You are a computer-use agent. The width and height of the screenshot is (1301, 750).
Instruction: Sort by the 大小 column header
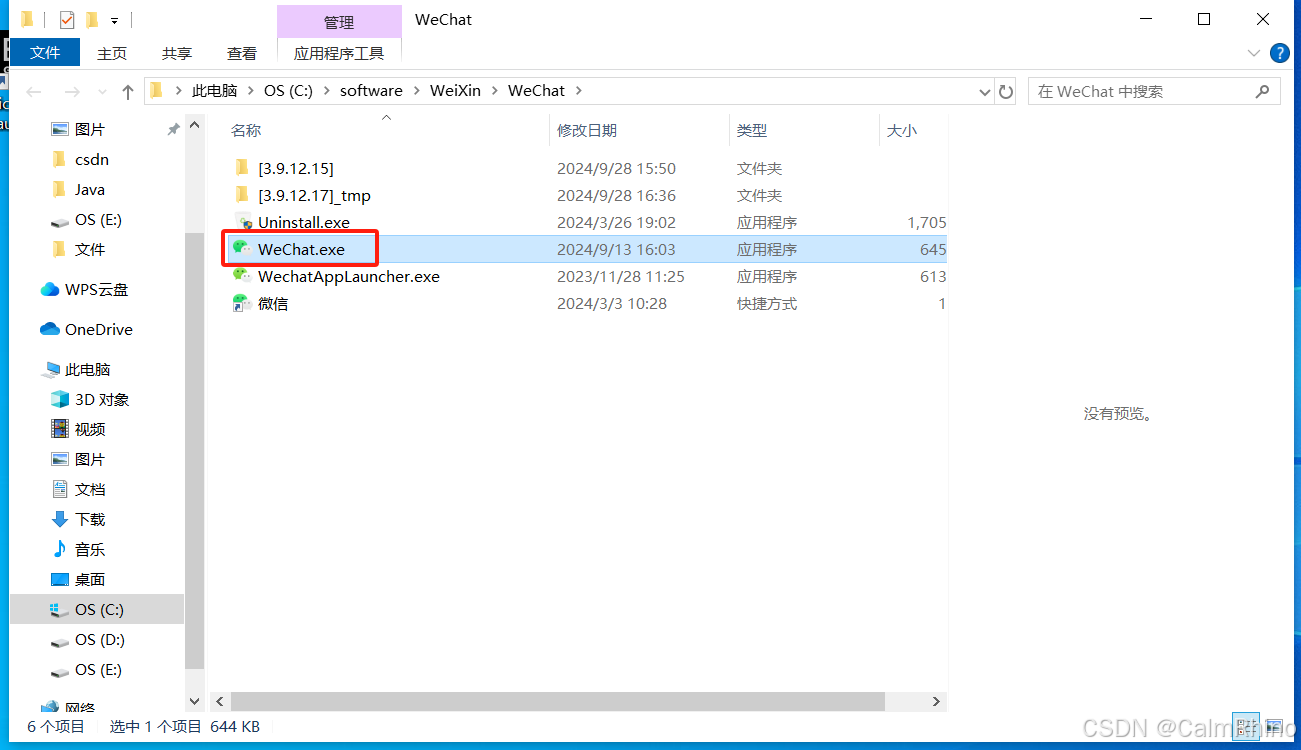point(902,130)
